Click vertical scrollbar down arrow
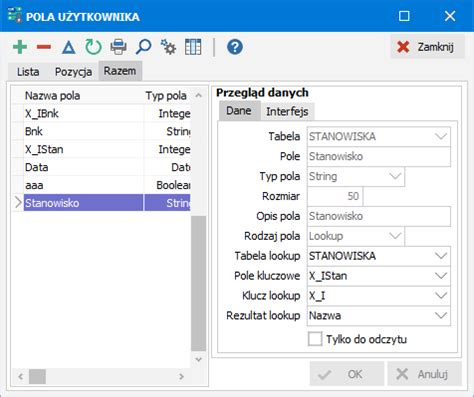The image size is (474, 397). (x=199, y=359)
